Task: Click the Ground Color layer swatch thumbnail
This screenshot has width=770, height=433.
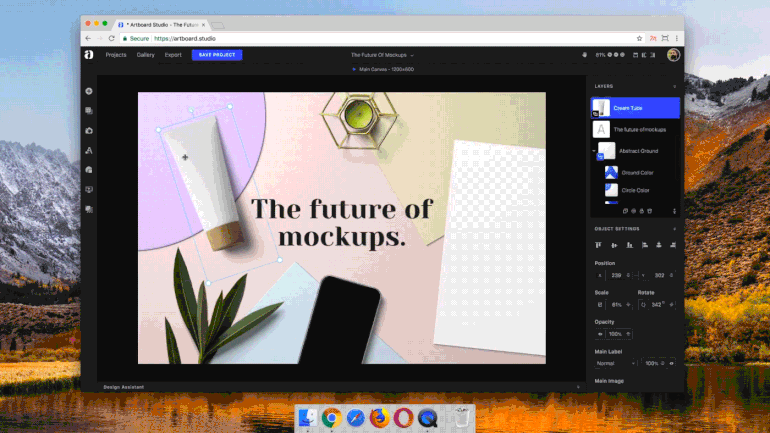Action: (611, 172)
